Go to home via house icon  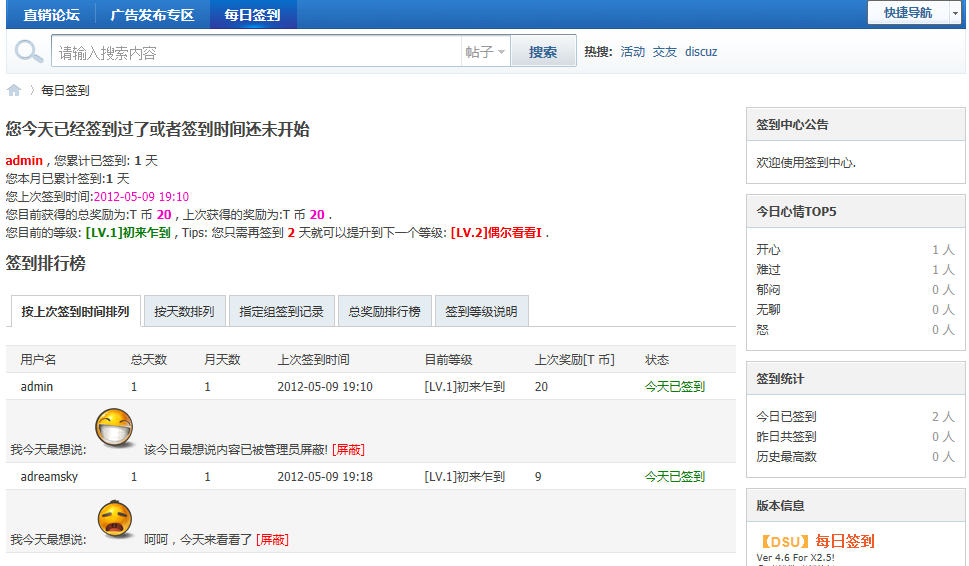[14, 91]
